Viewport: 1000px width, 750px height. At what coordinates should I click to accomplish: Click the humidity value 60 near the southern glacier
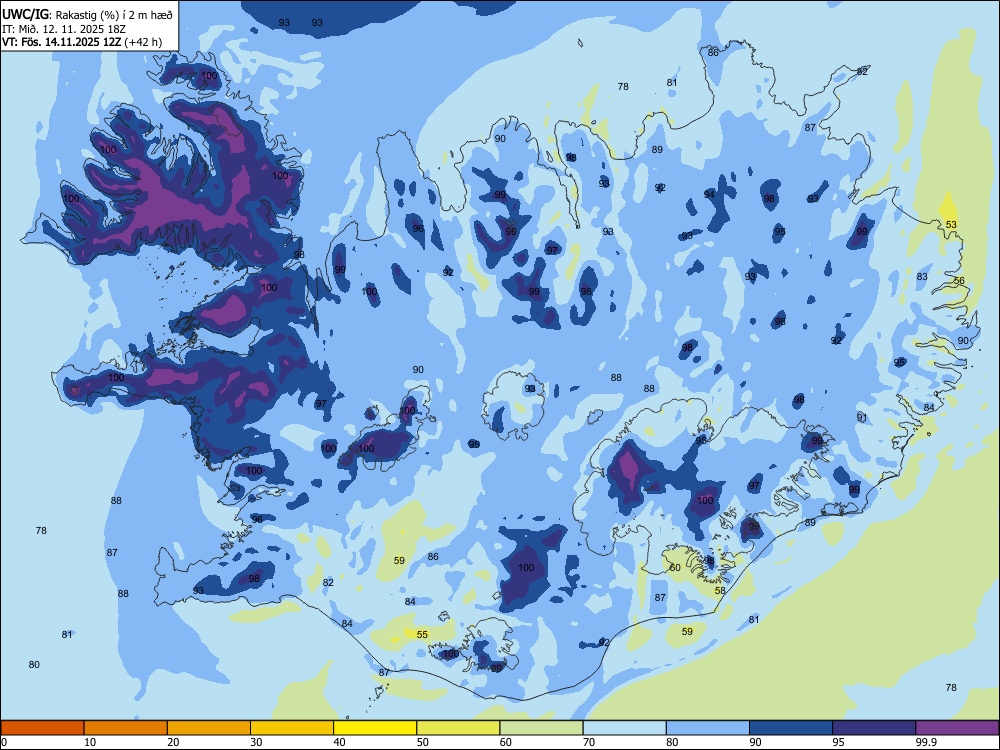tap(675, 567)
